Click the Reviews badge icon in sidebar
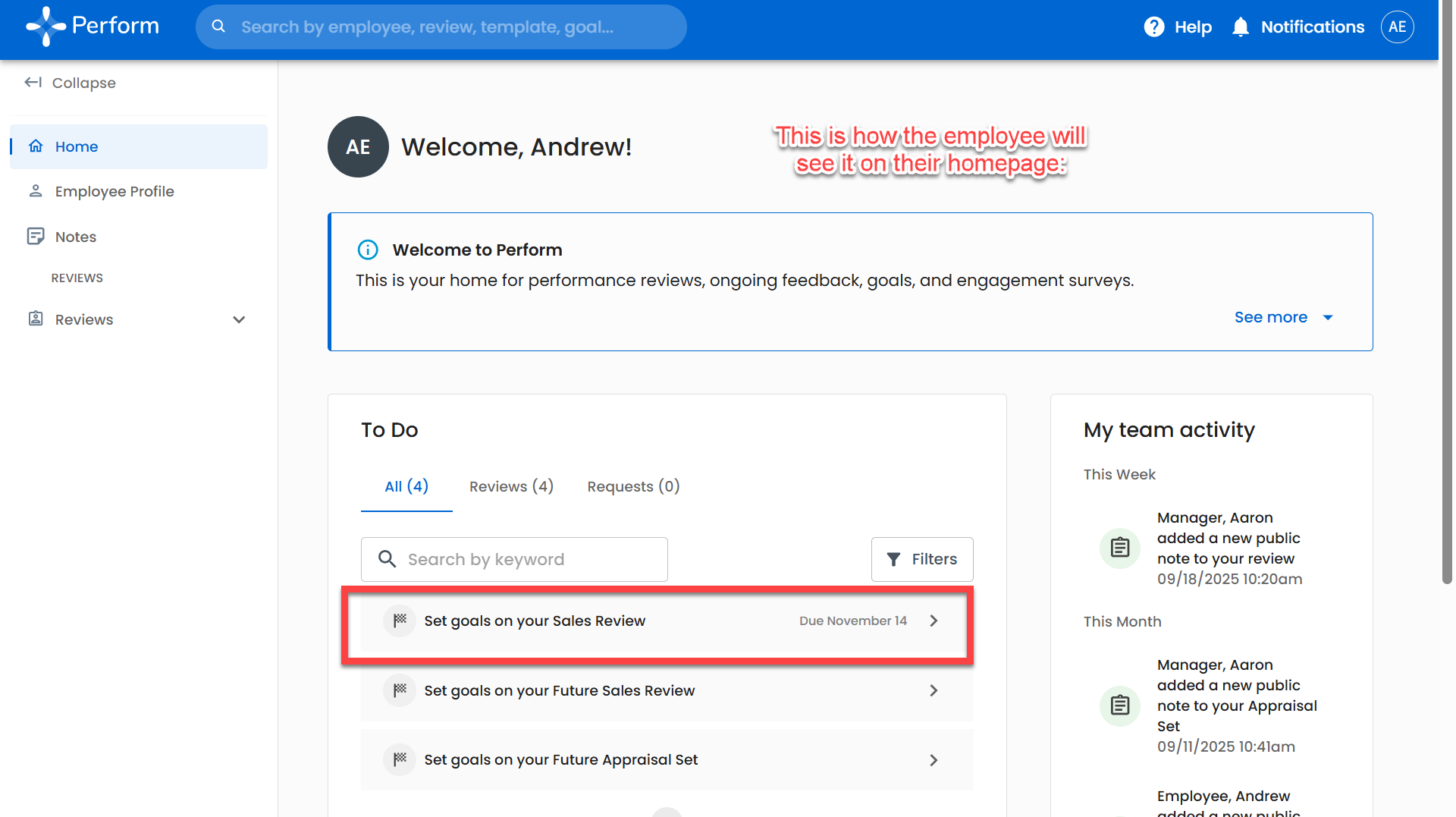 tap(36, 319)
